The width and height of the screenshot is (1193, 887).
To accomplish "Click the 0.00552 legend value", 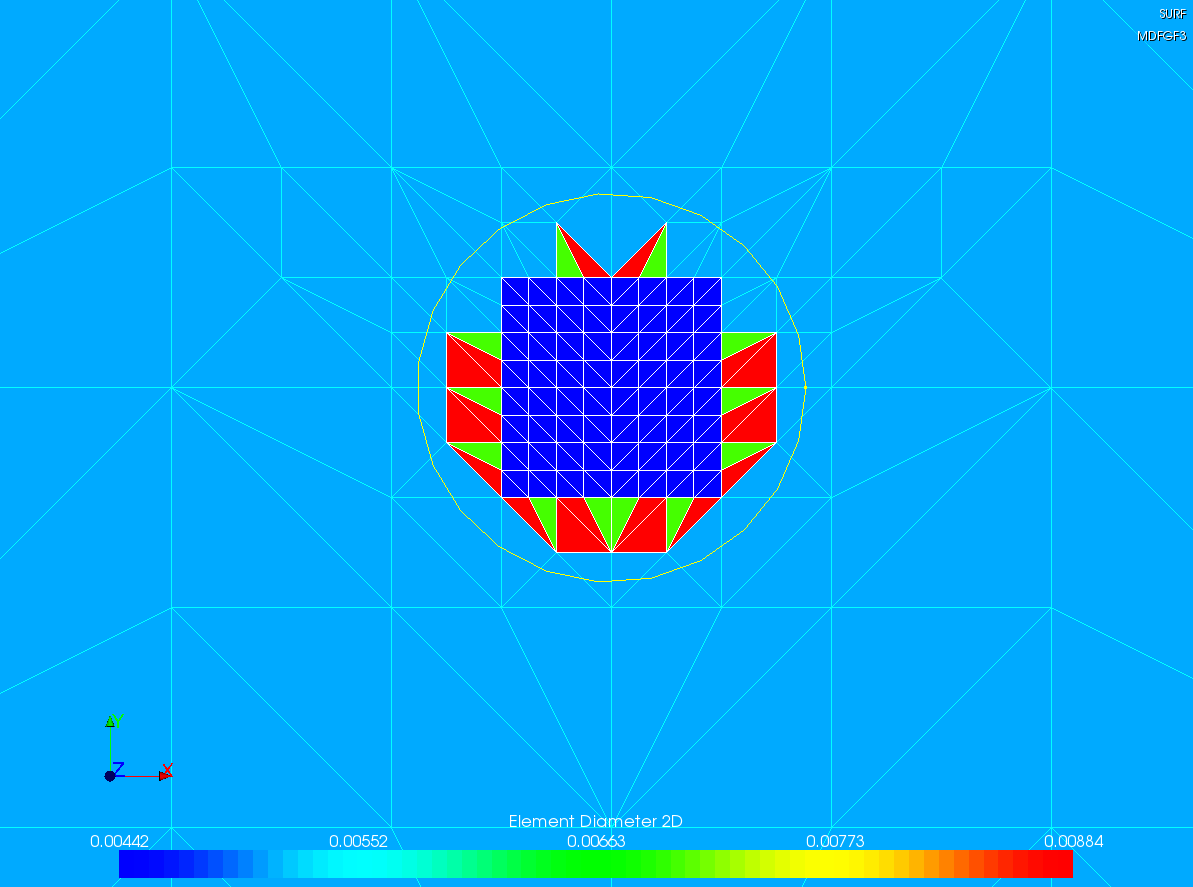I will [358, 841].
